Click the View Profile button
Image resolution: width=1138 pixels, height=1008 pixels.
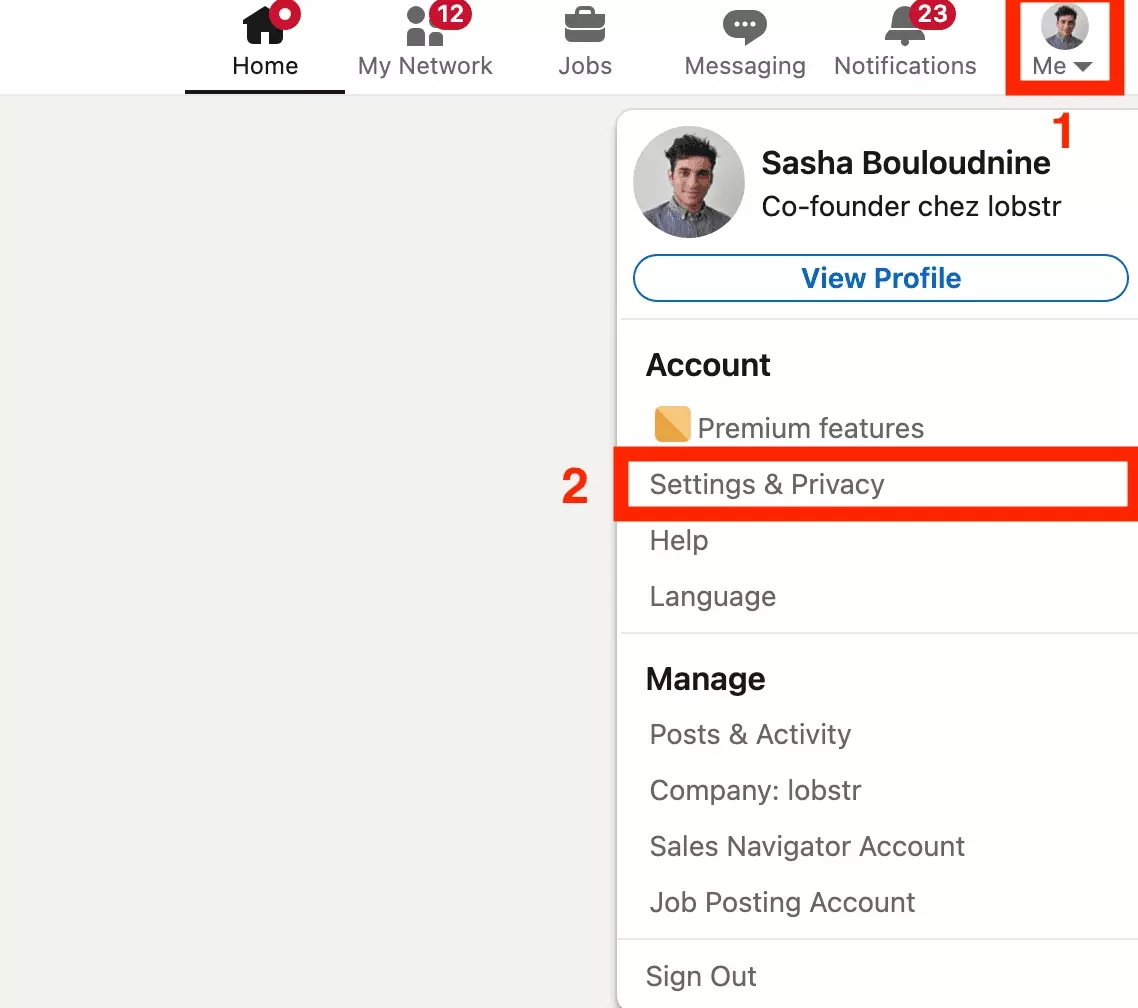tap(880, 278)
